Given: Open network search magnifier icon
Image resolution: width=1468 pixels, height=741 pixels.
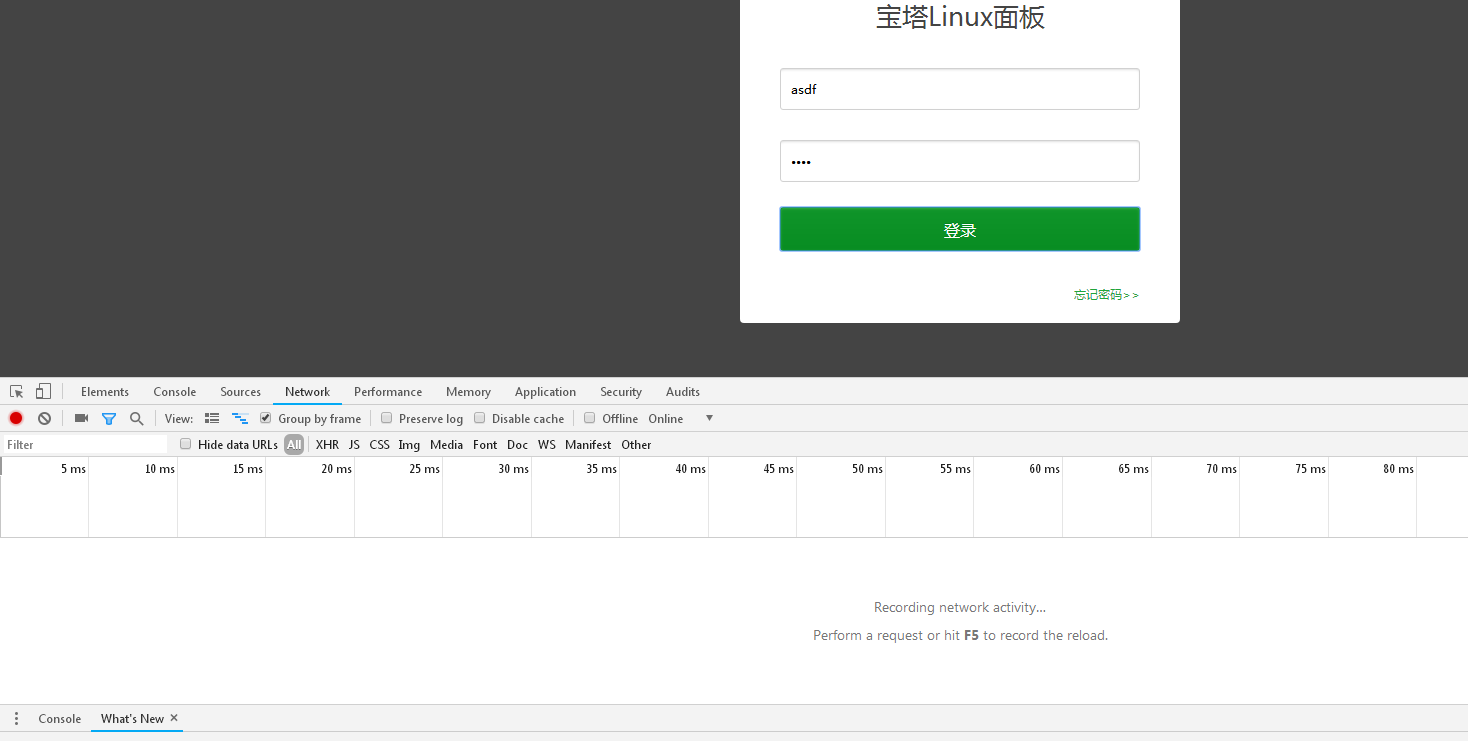Looking at the screenshot, I should click(x=137, y=419).
